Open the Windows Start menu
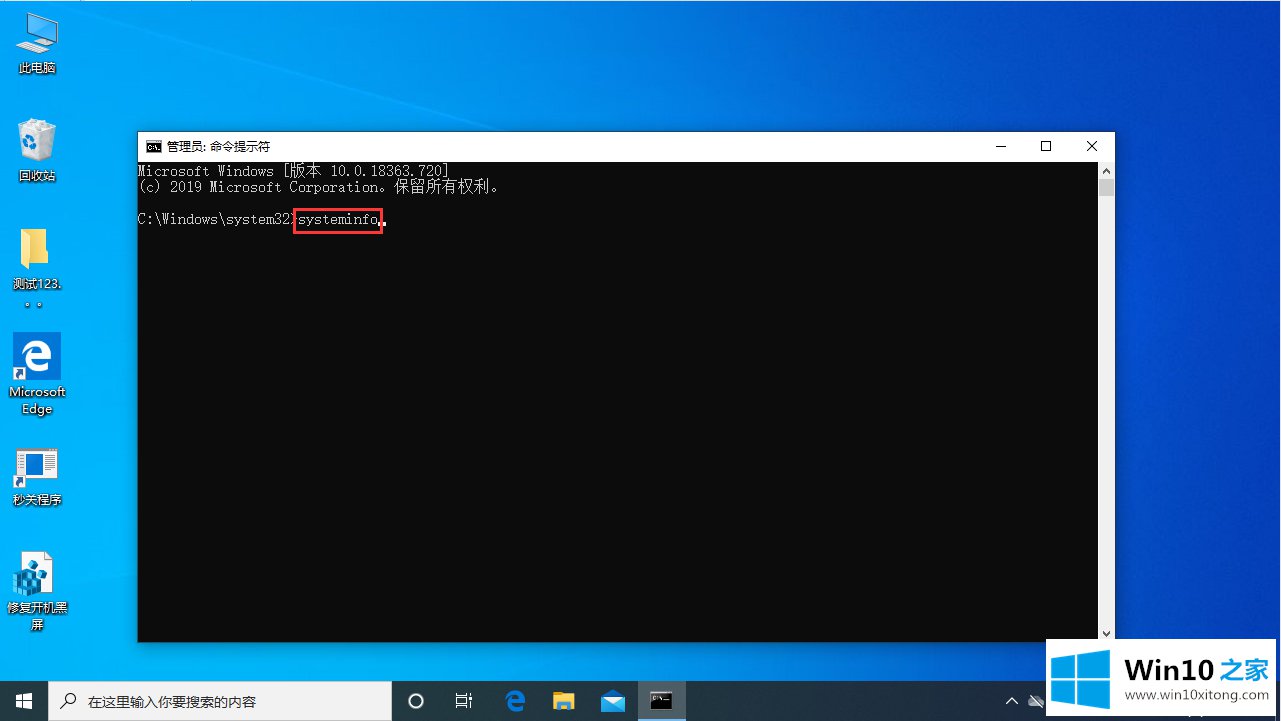Screen dimensions: 1281x721 coord(24,701)
